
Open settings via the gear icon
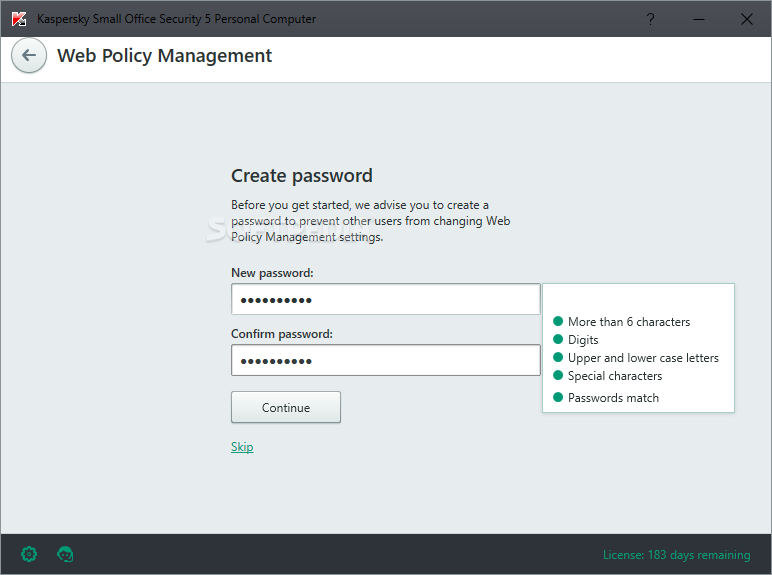coord(29,554)
